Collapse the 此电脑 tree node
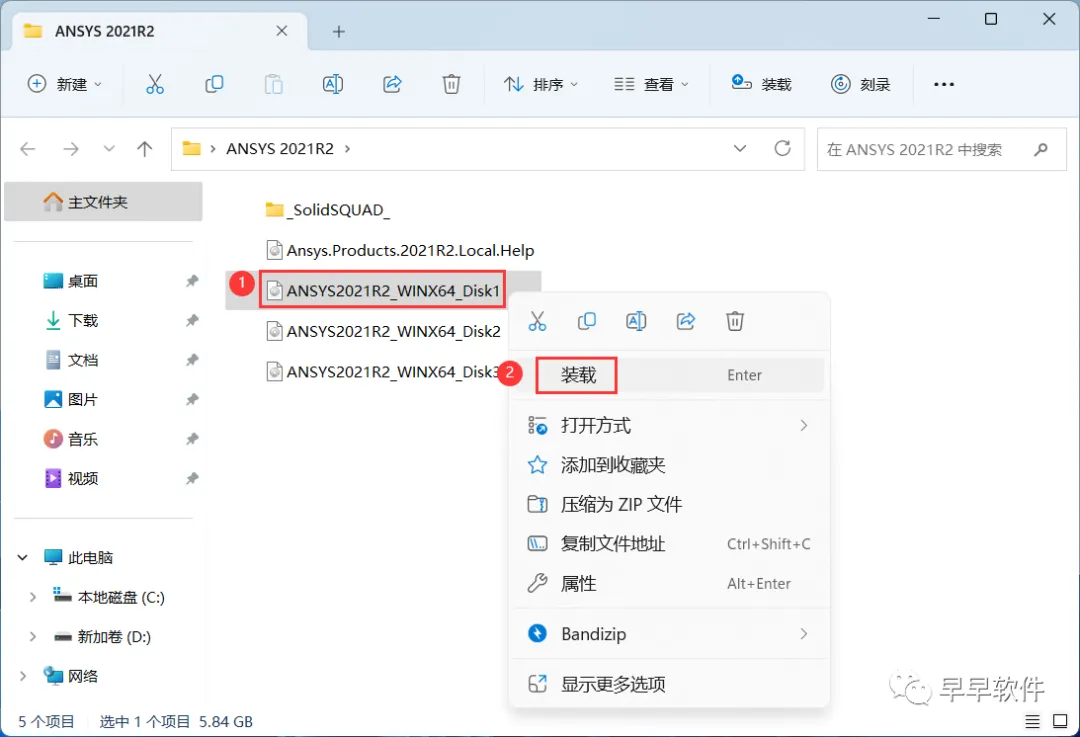Screen dimensions: 1080x737 pos(23,557)
